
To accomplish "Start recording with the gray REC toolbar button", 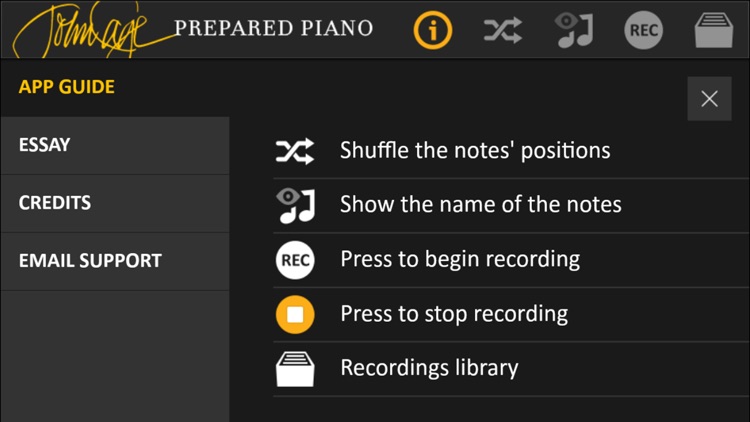I will point(643,30).
